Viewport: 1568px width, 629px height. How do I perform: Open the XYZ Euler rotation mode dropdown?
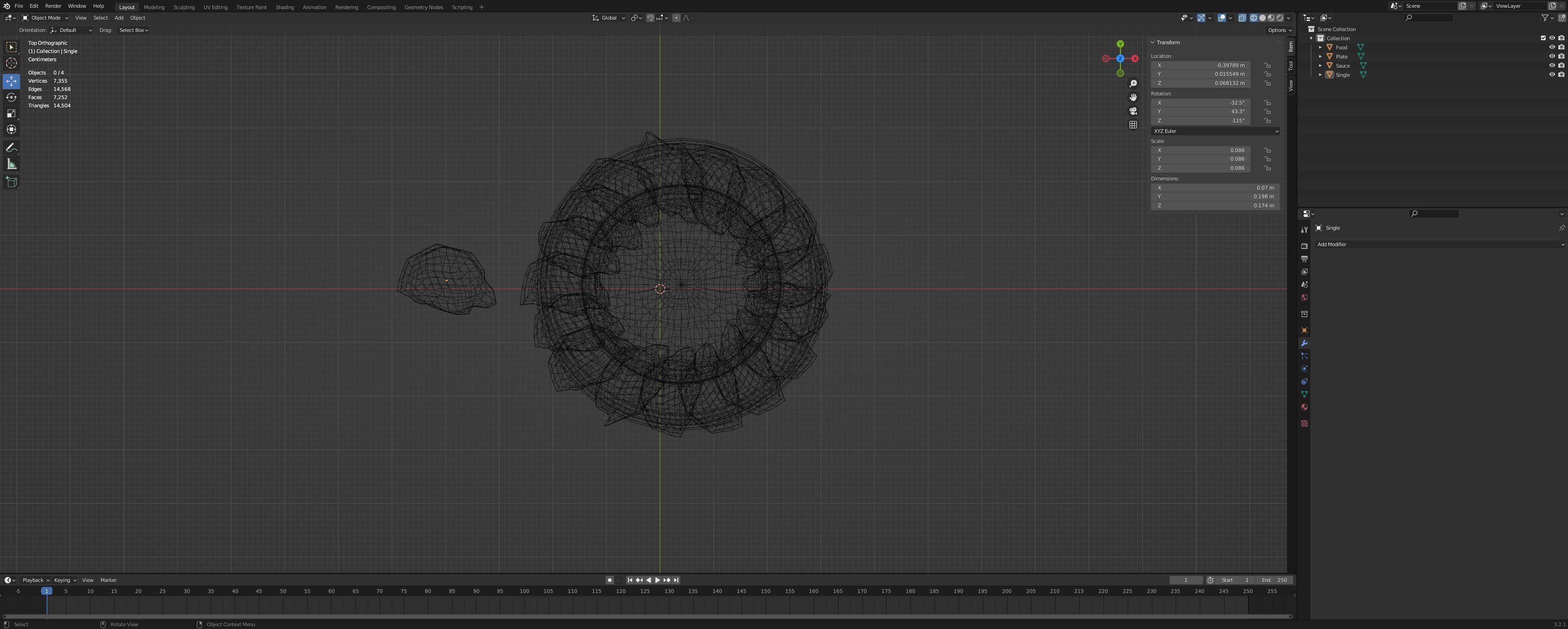(1214, 131)
